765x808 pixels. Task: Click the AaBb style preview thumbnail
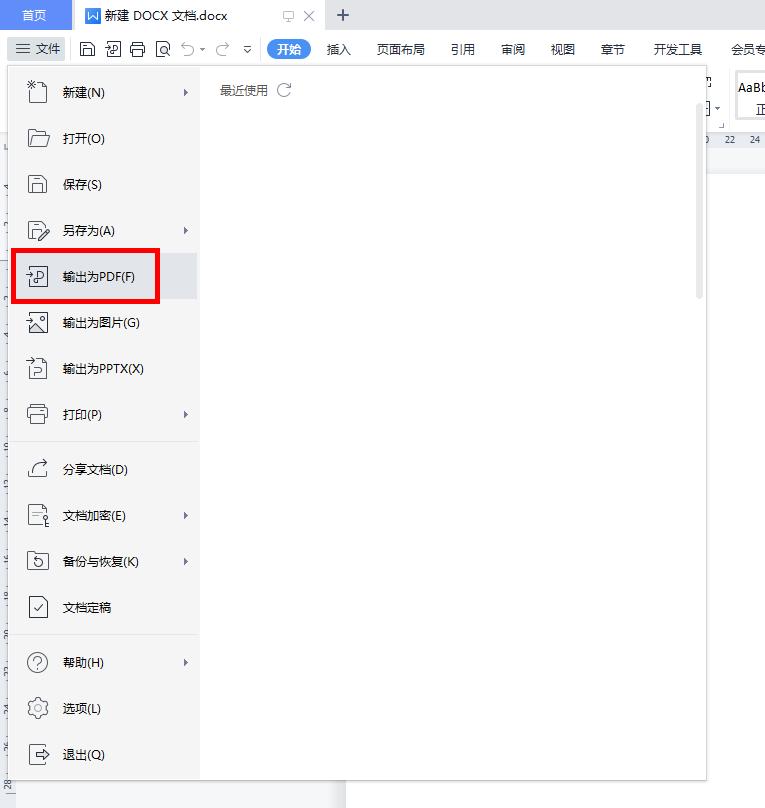(x=752, y=95)
